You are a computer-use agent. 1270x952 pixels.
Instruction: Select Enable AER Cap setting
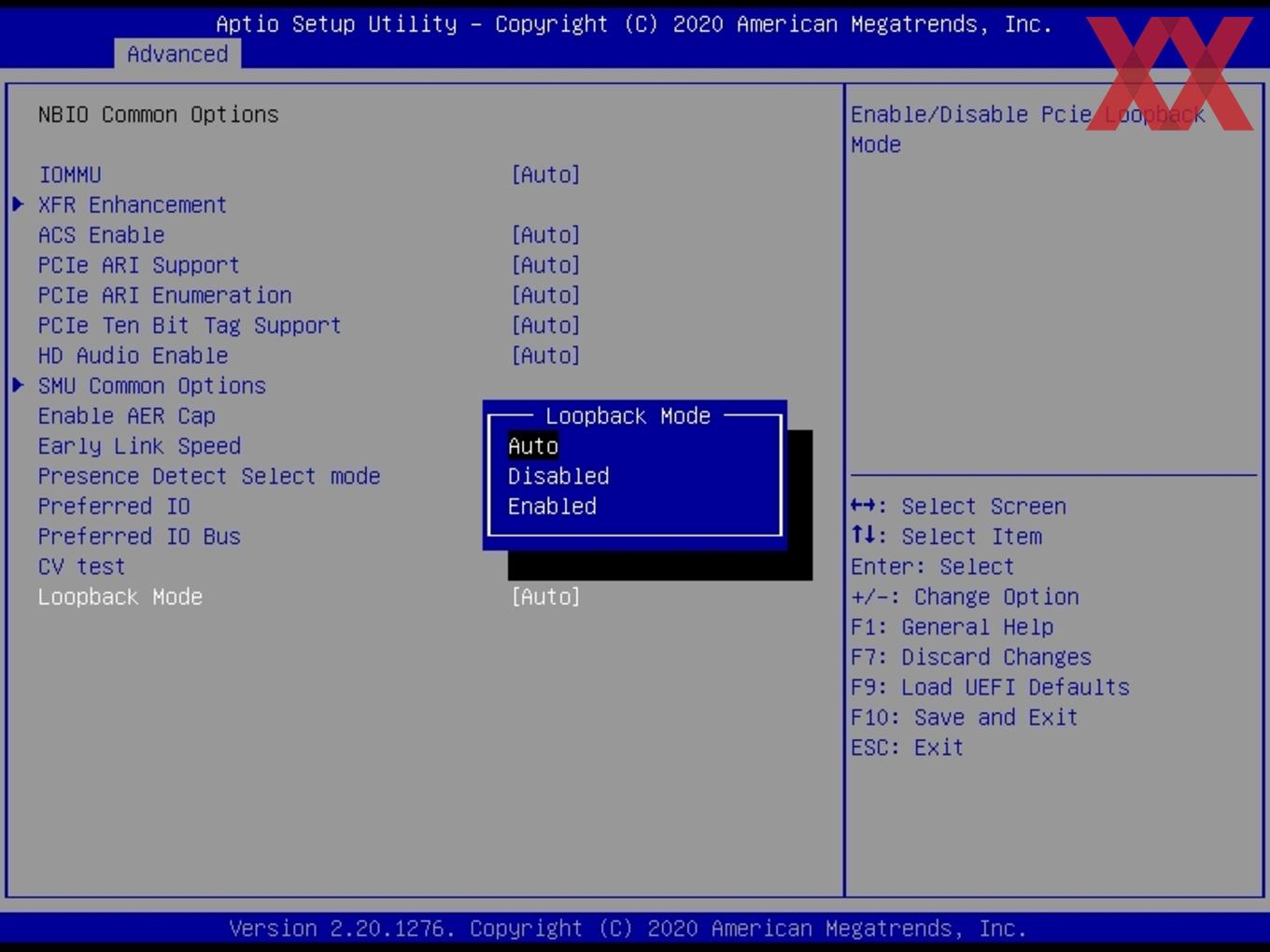click(127, 415)
